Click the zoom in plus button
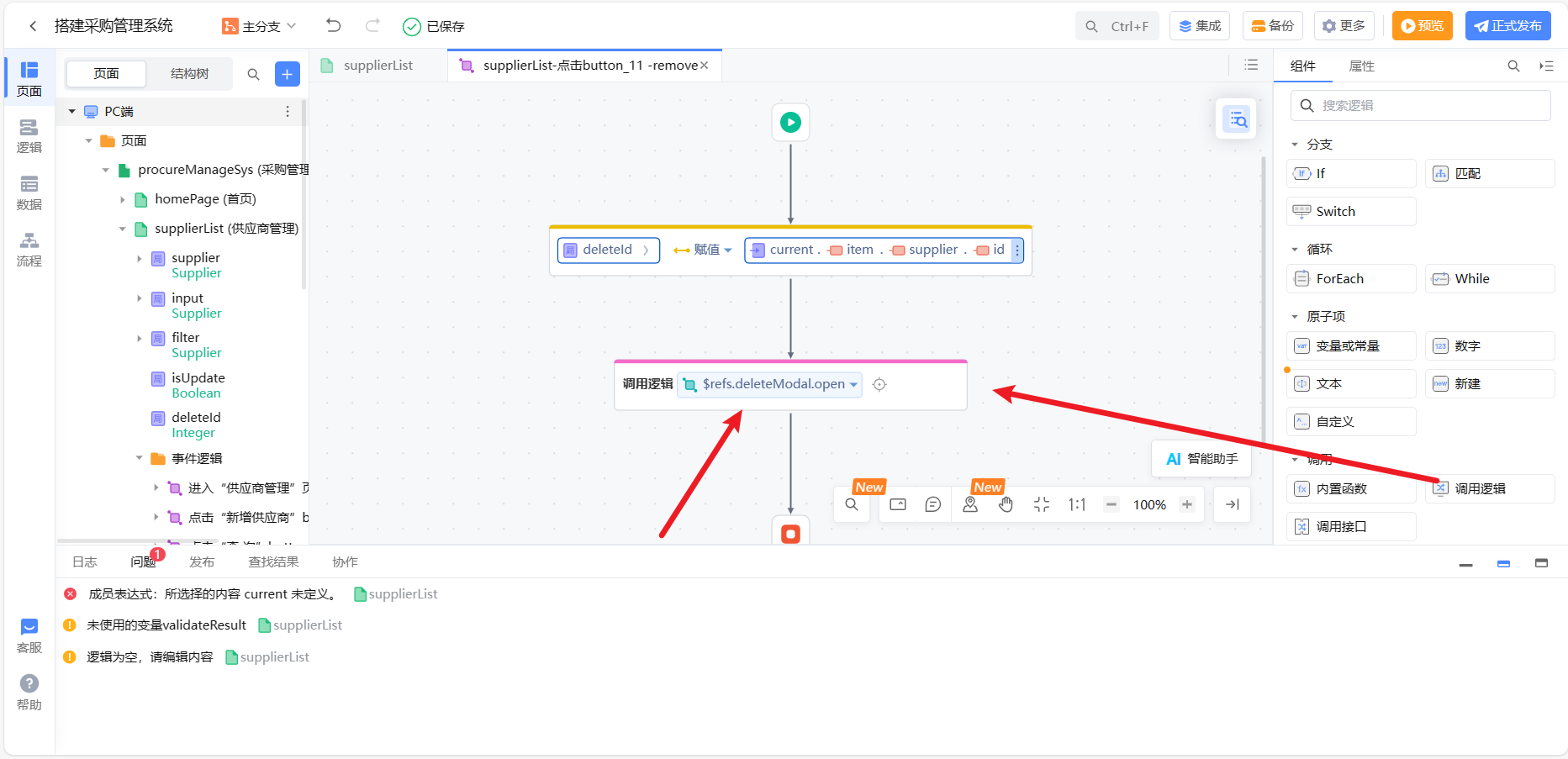 click(x=1187, y=504)
